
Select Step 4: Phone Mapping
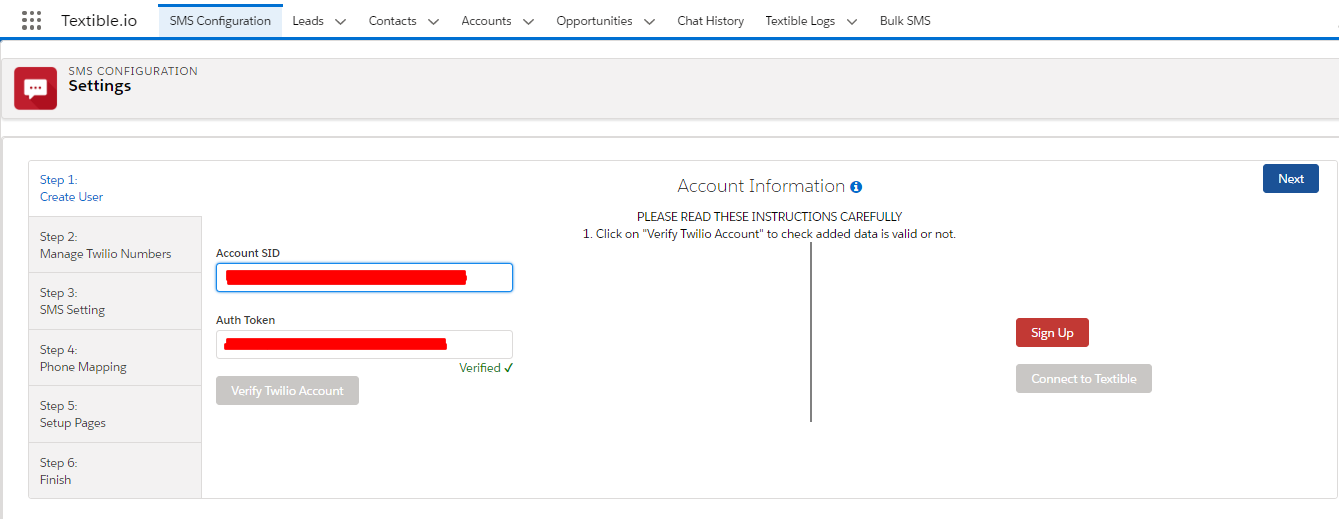(x=115, y=358)
